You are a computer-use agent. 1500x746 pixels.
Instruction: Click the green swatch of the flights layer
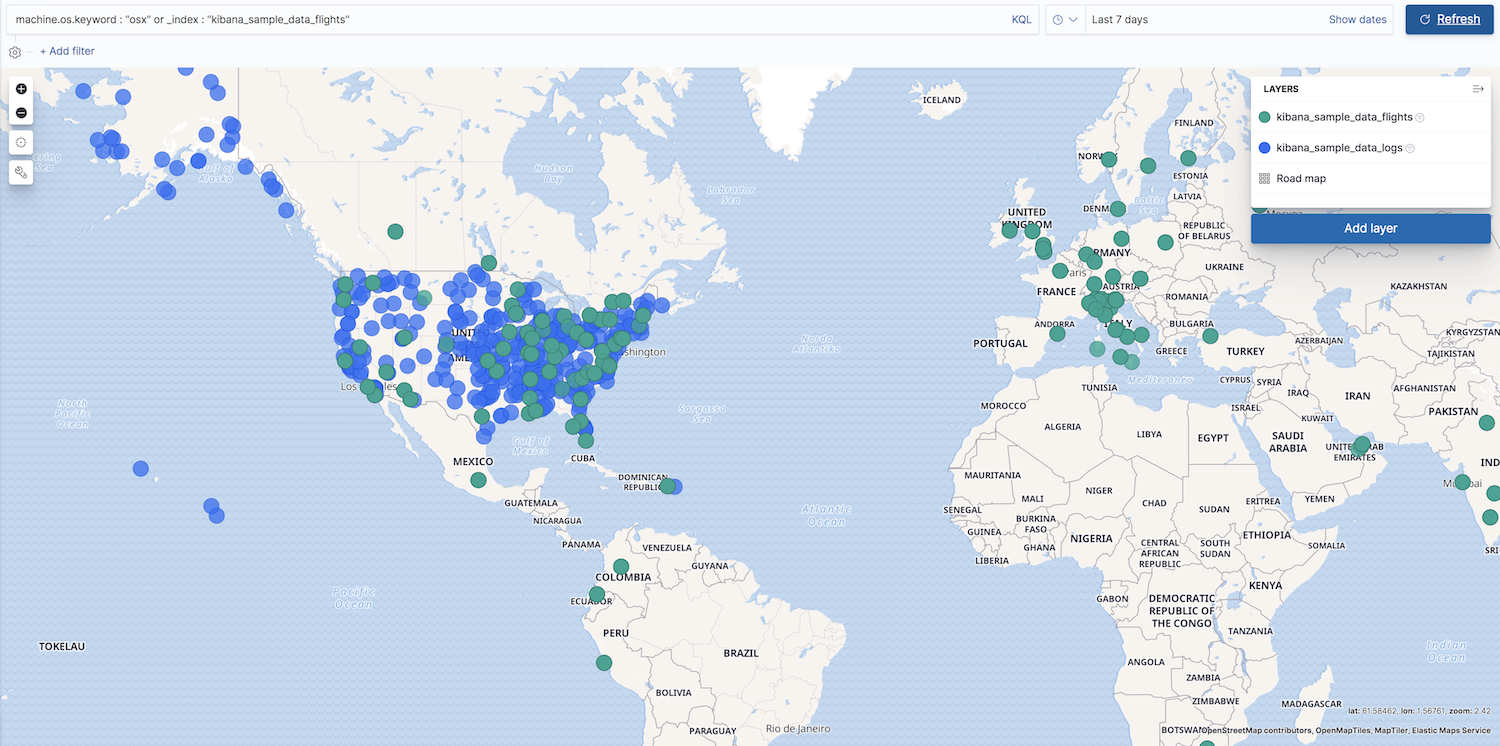(x=1264, y=117)
